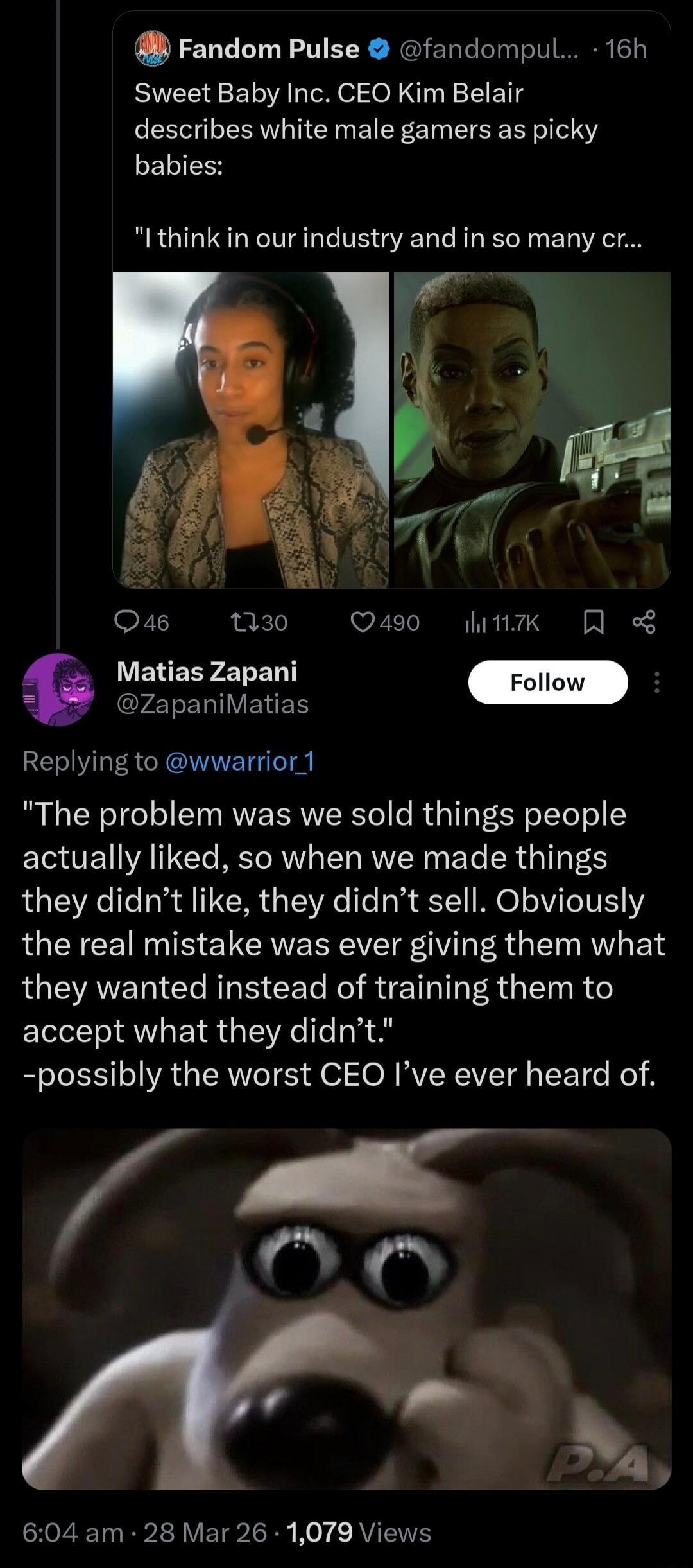This screenshot has height=1568, width=693.
Task: Open Matias Zapani's purple avatar
Action: 58,690
